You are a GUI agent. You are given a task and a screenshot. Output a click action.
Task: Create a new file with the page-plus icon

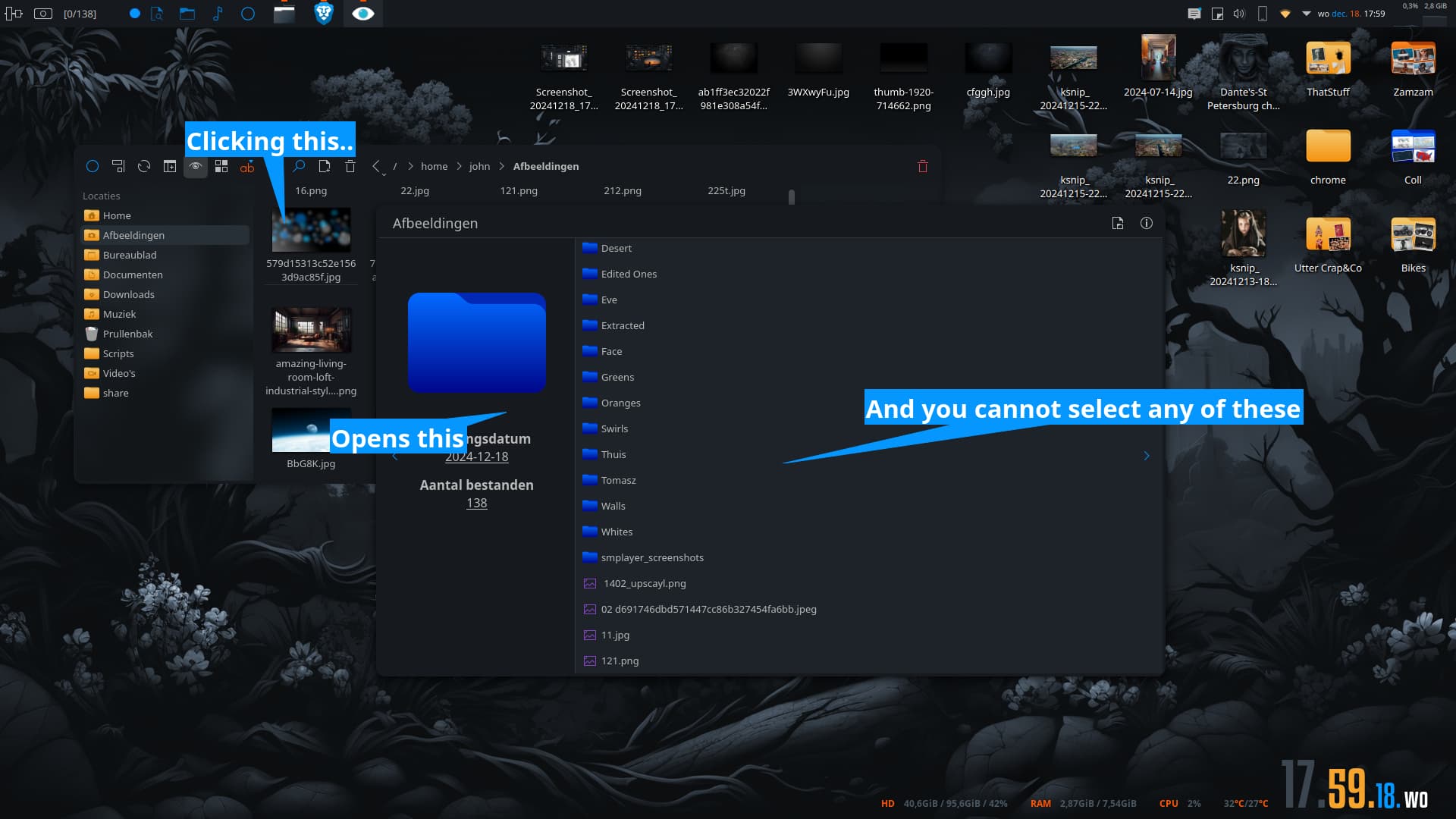[325, 166]
